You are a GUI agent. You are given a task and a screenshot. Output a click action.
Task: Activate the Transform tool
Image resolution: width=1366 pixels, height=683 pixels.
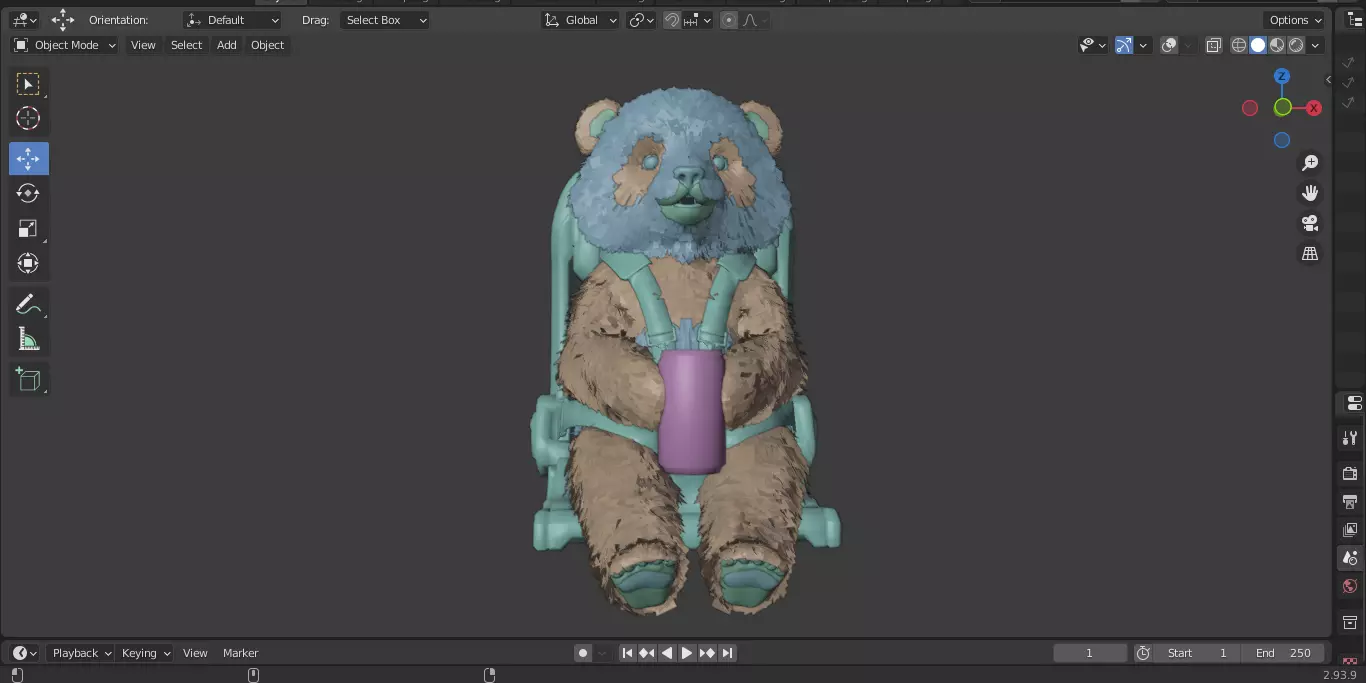coord(28,264)
